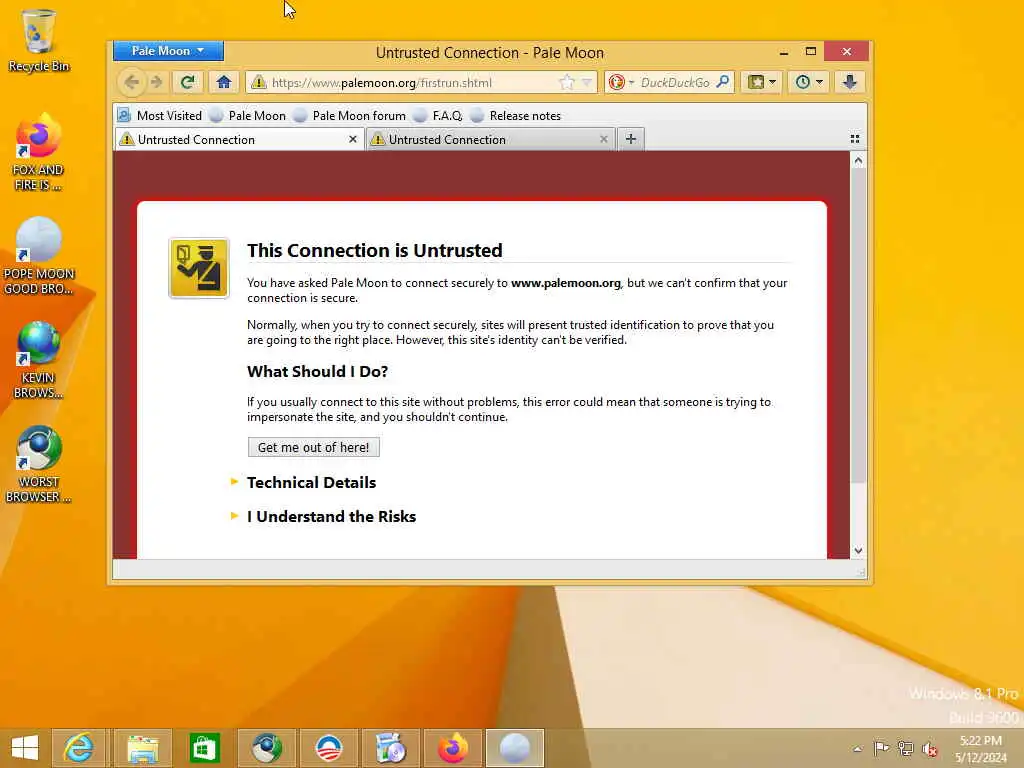This screenshot has width=1024, height=768.
Task: Select the KEVIN BROWS desktop shortcut
Action: point(39,360)
